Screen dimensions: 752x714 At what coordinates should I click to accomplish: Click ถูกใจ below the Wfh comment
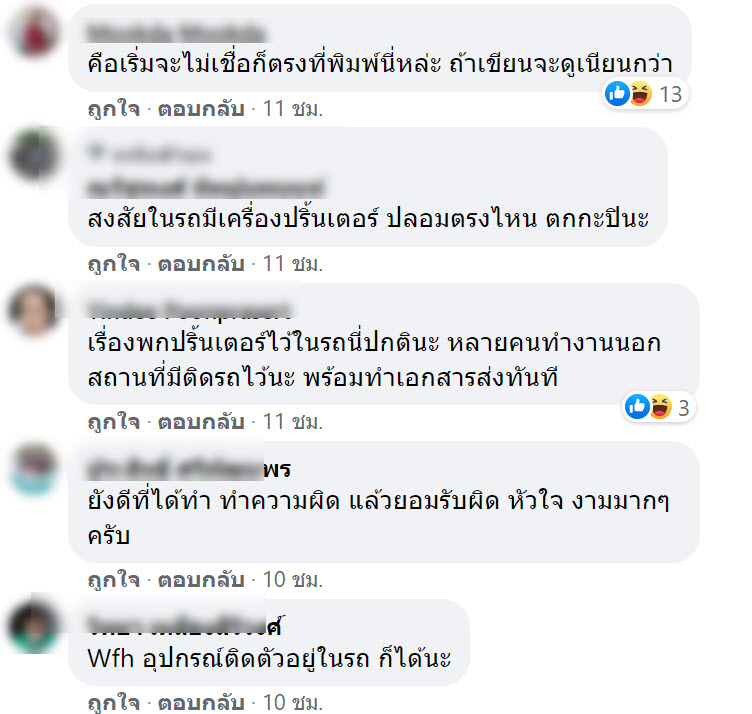point(114,703)
